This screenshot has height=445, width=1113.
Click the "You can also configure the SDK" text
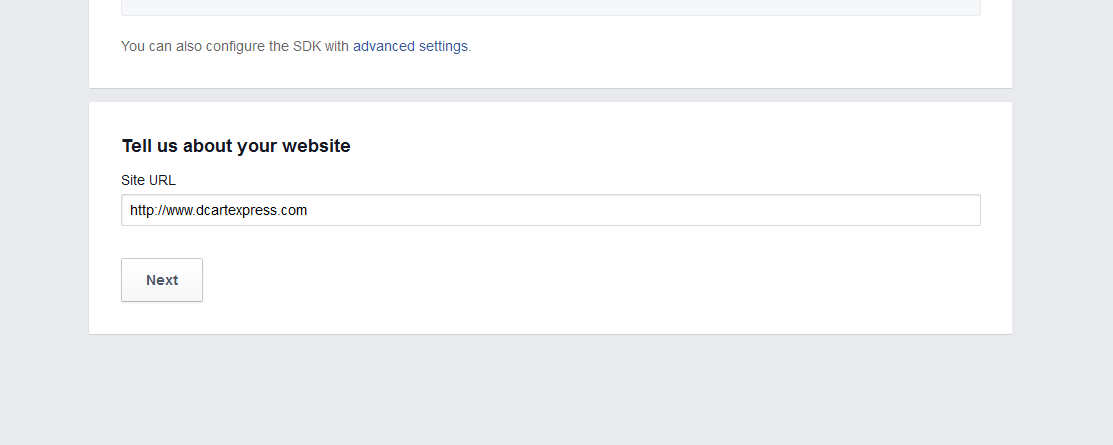[x=235, y=46]
